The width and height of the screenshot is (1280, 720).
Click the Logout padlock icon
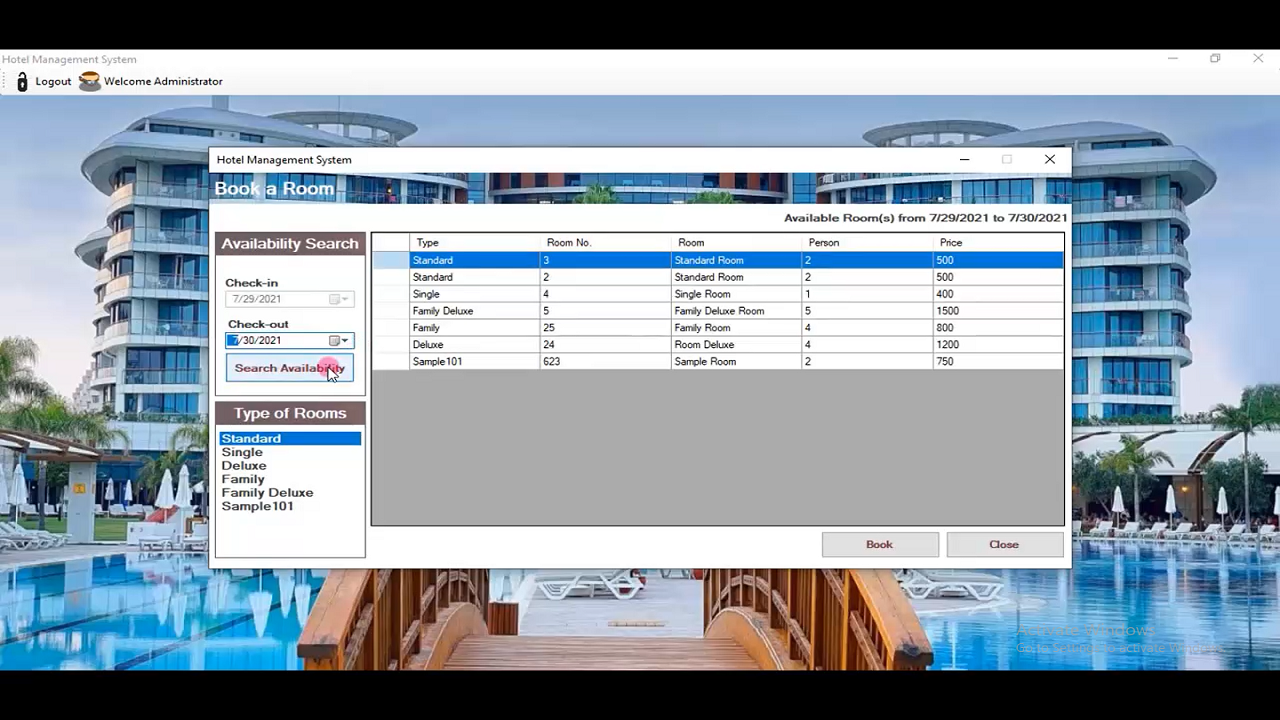click(22, 81)
